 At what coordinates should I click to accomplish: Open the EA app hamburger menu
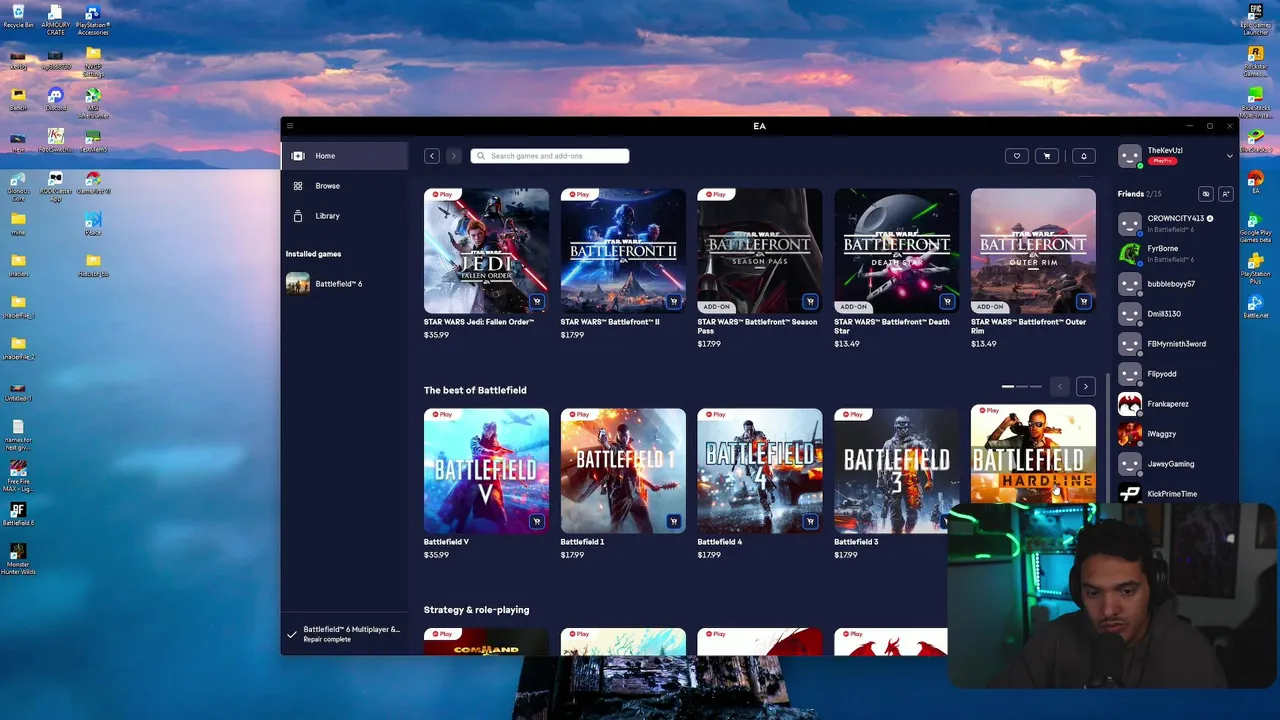tap(290, 126)
